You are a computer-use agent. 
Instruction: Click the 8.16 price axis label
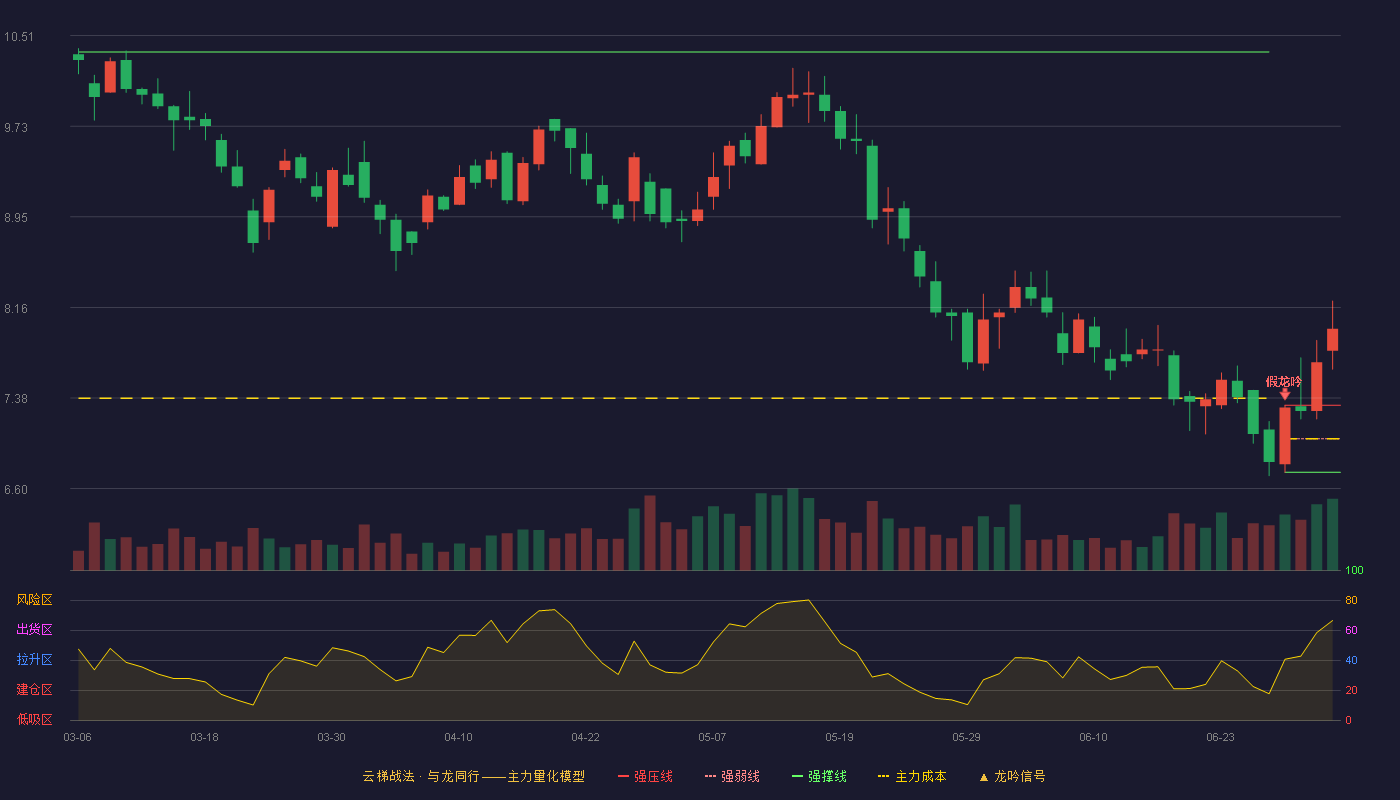[18, 308]
